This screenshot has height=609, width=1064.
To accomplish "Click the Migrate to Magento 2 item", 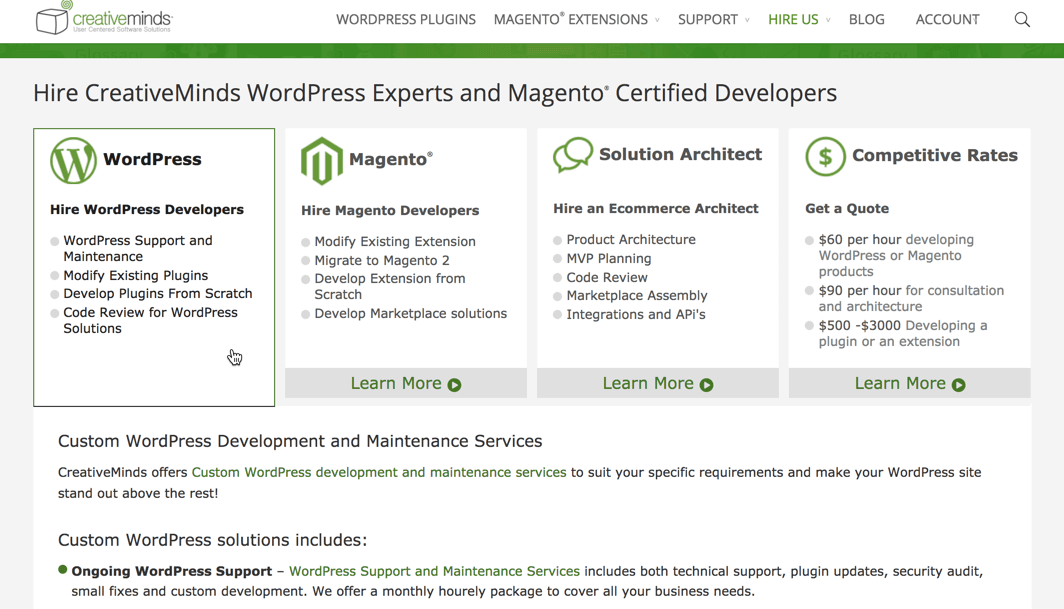I will point(381,260).
